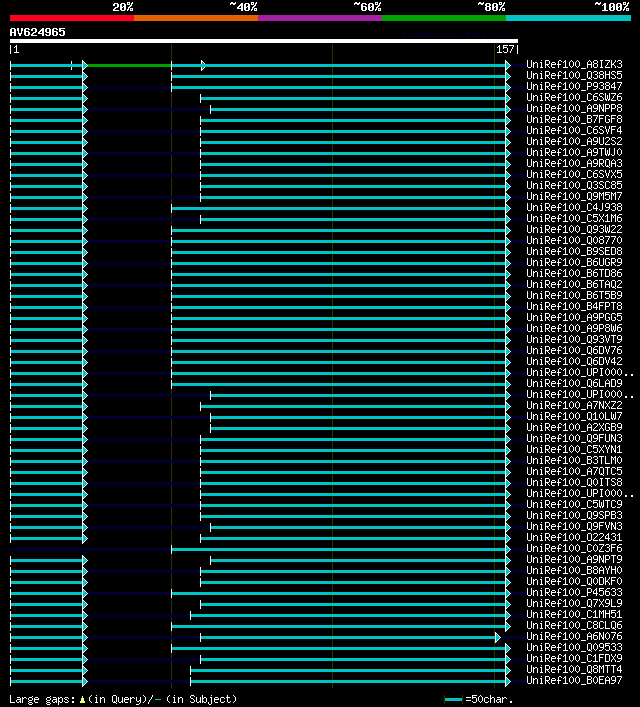Select the UniRef100_P45633 hit label
Viewport: 640px width, 707px height.
(574, 592)
